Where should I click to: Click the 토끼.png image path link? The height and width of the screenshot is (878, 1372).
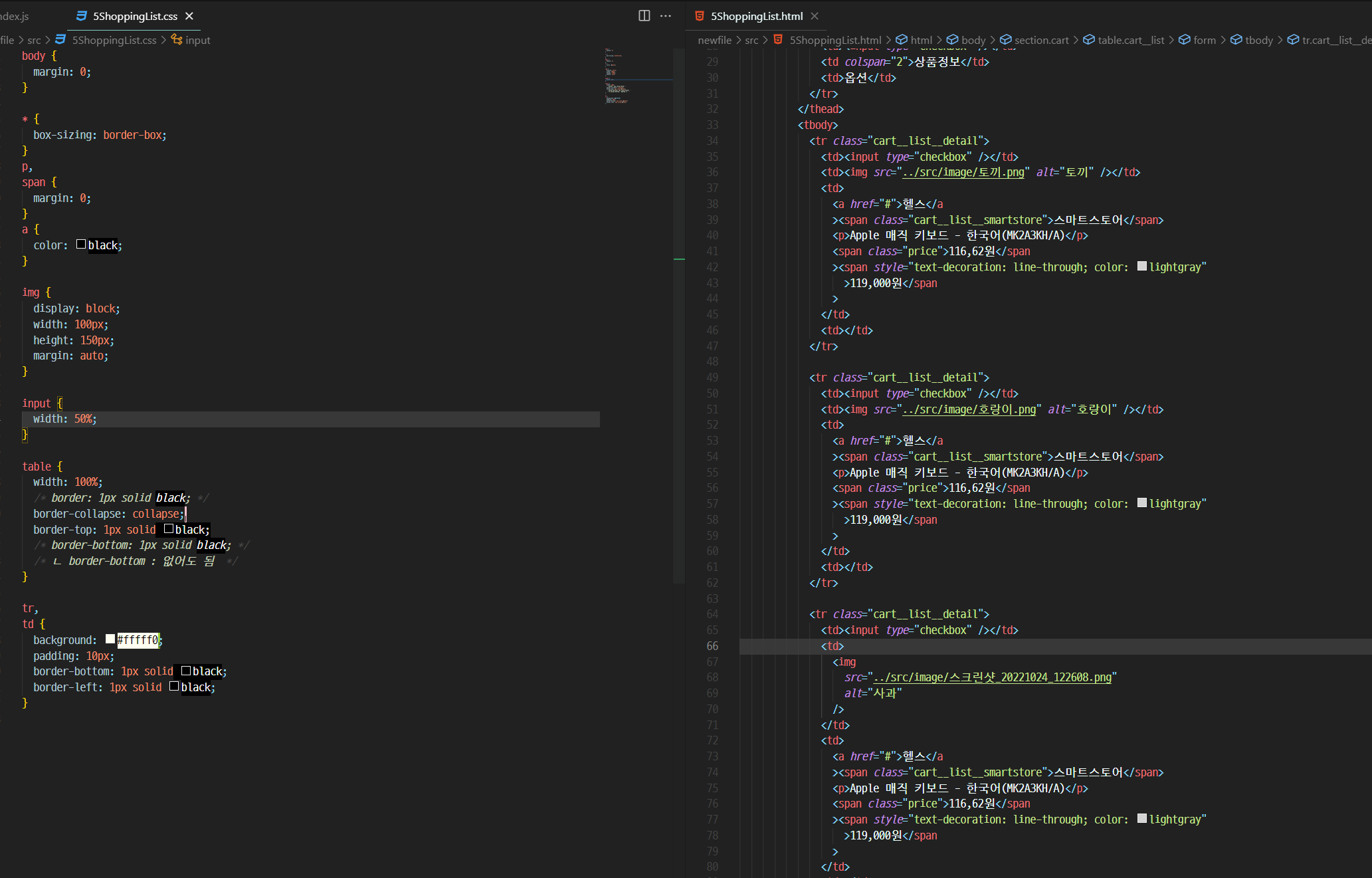[963, 173]
